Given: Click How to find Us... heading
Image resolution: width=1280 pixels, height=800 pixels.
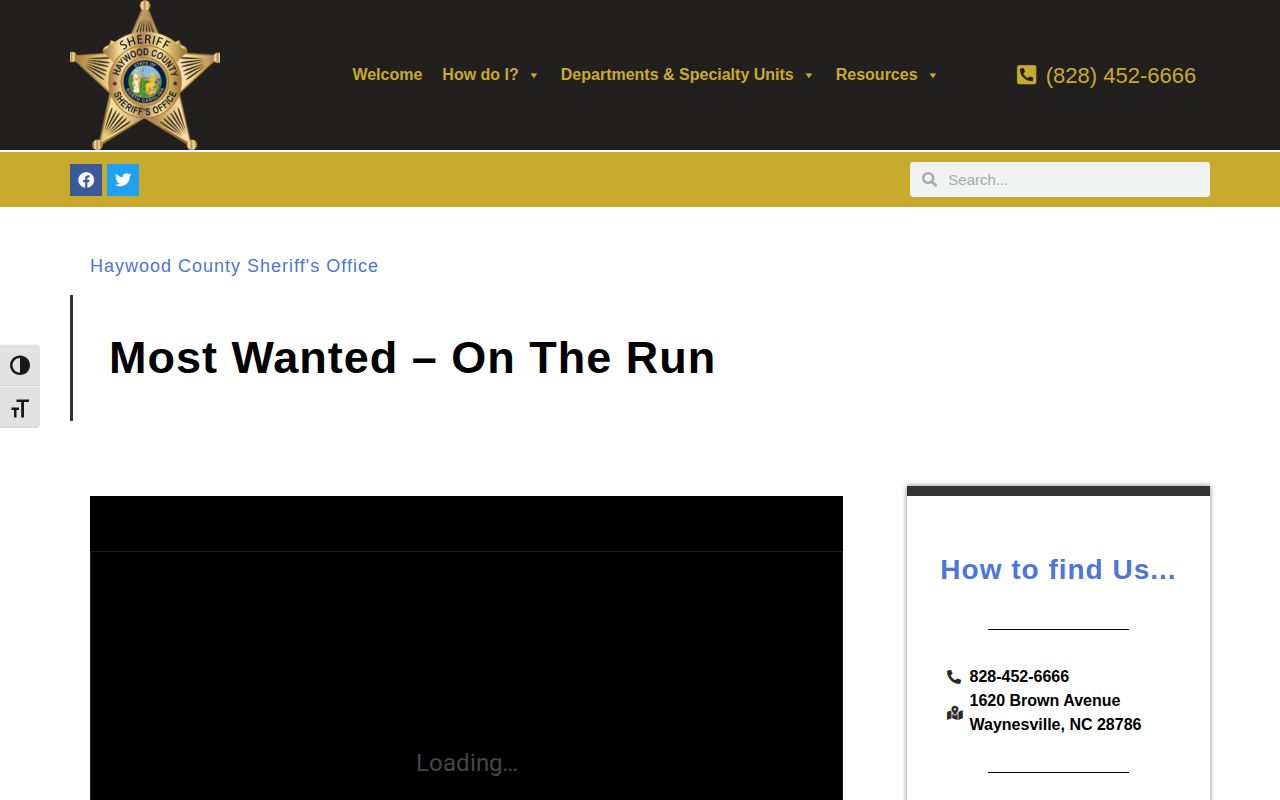Looking at the screenshot, I should coord(1058,570).
